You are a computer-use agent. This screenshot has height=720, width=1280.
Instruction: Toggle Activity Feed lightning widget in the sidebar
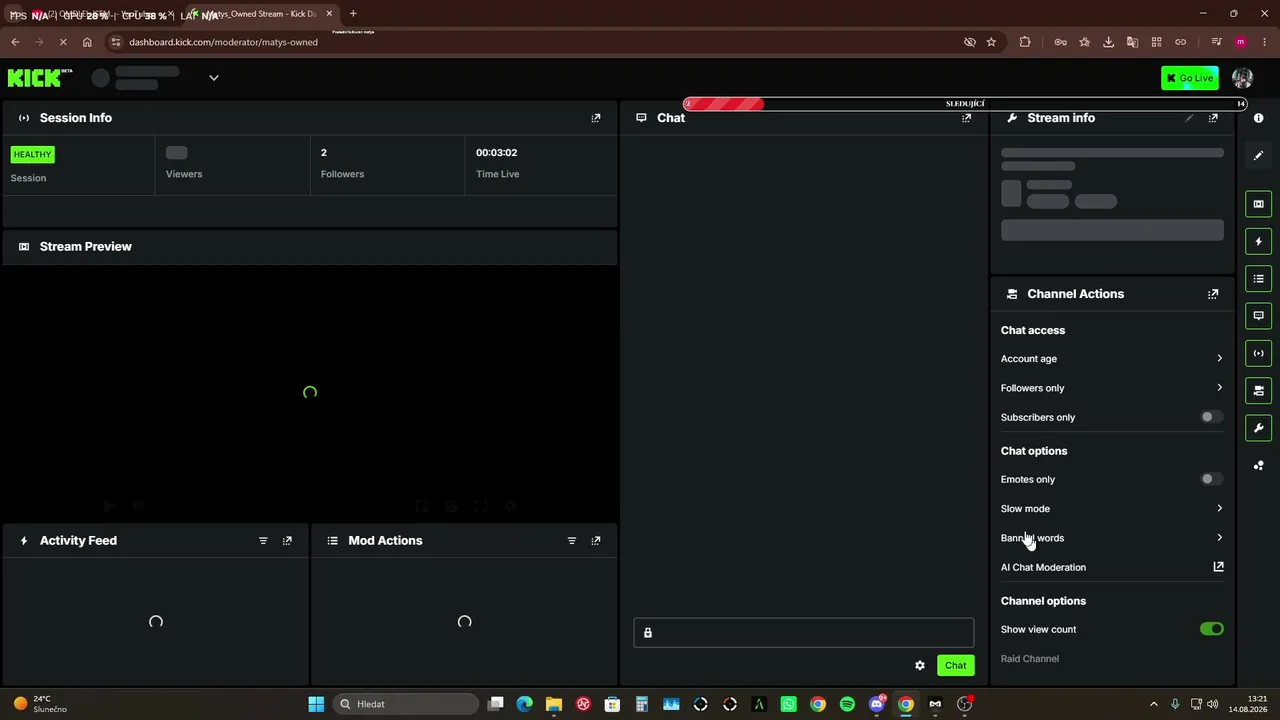coord(1259,241)
